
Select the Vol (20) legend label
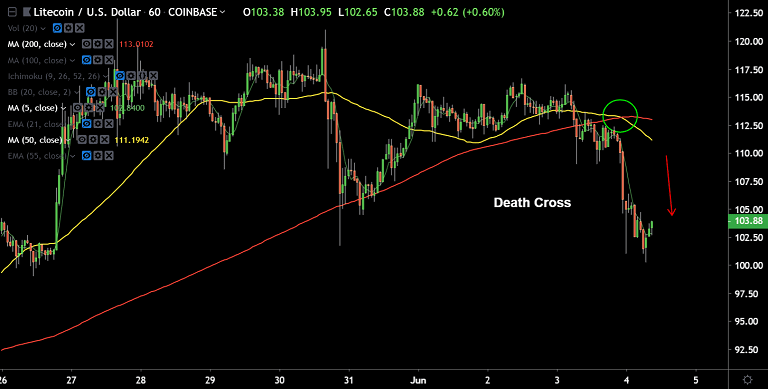[23, 28]
